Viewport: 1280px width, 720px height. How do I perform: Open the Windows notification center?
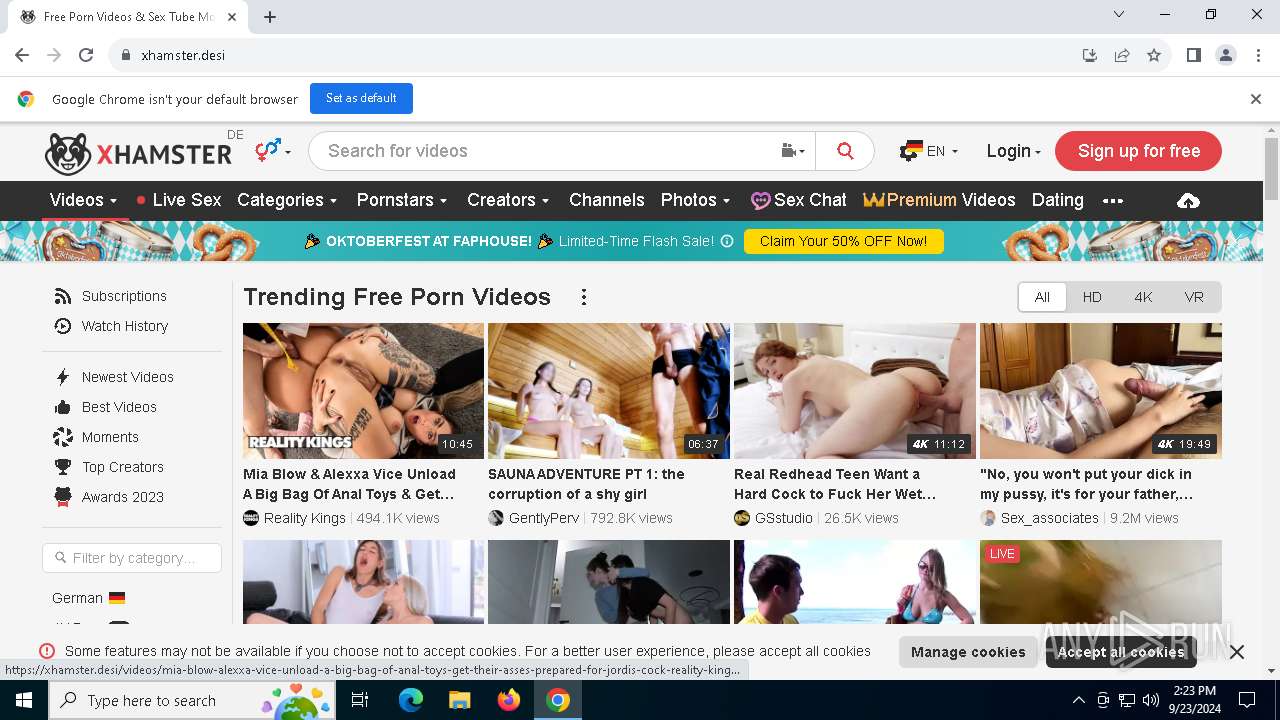pyautogui.click(x=1247, y=700)
